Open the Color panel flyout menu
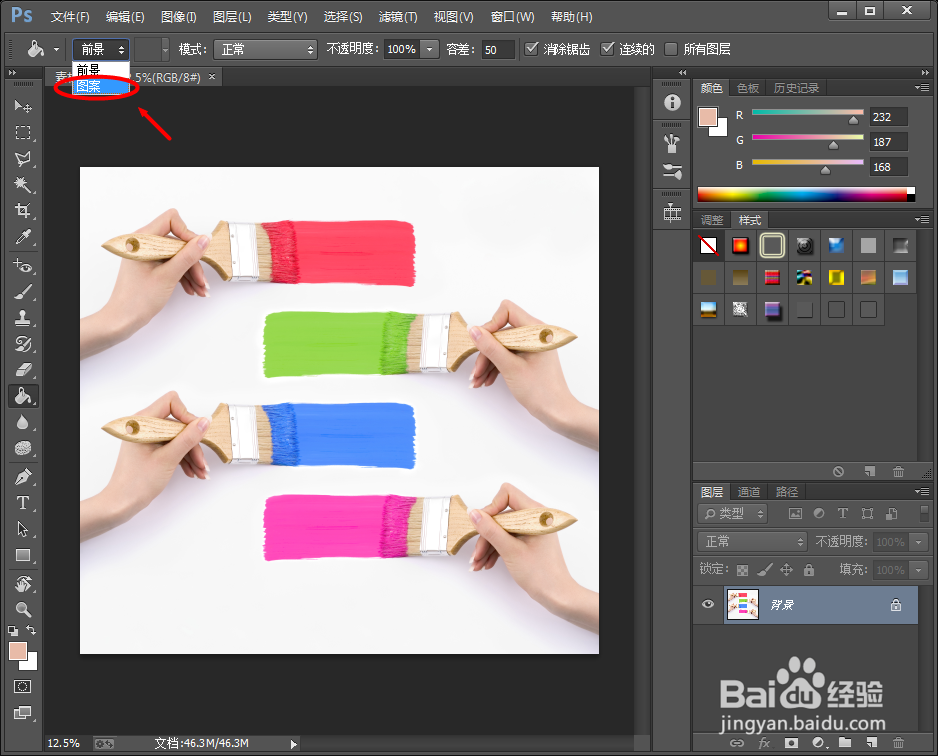This screenshot has height=756, width=938. pyautogui.click(x=922, y=87)
